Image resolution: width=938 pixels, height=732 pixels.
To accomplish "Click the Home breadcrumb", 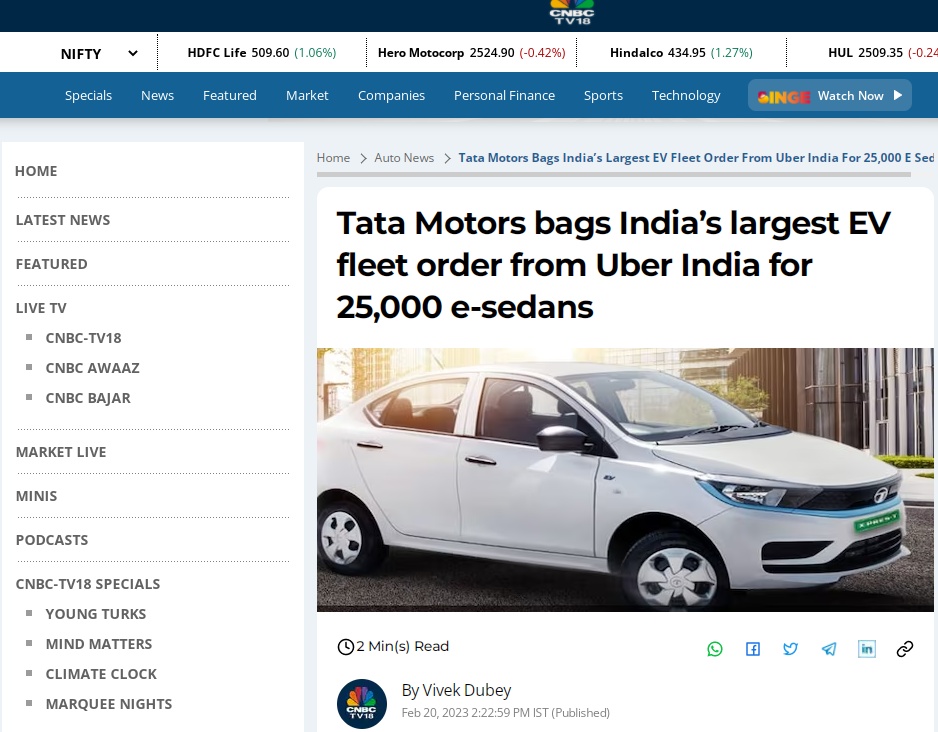I will [333, 158].
